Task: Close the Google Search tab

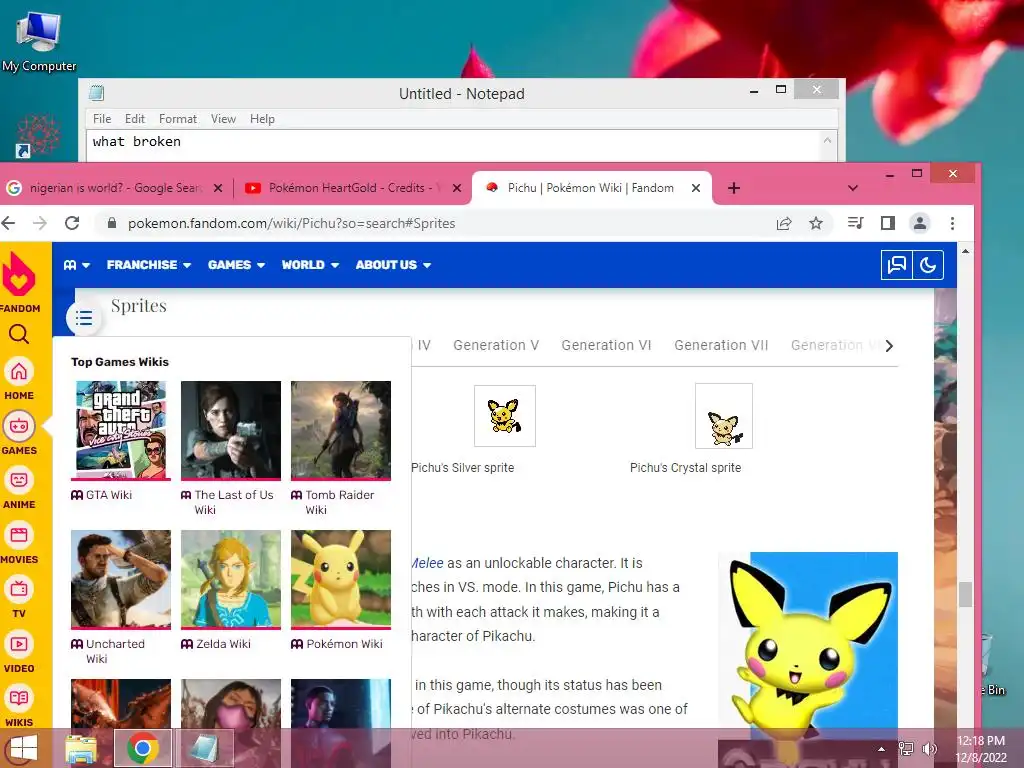Action: pyautogui.click(x=218, y=188)
